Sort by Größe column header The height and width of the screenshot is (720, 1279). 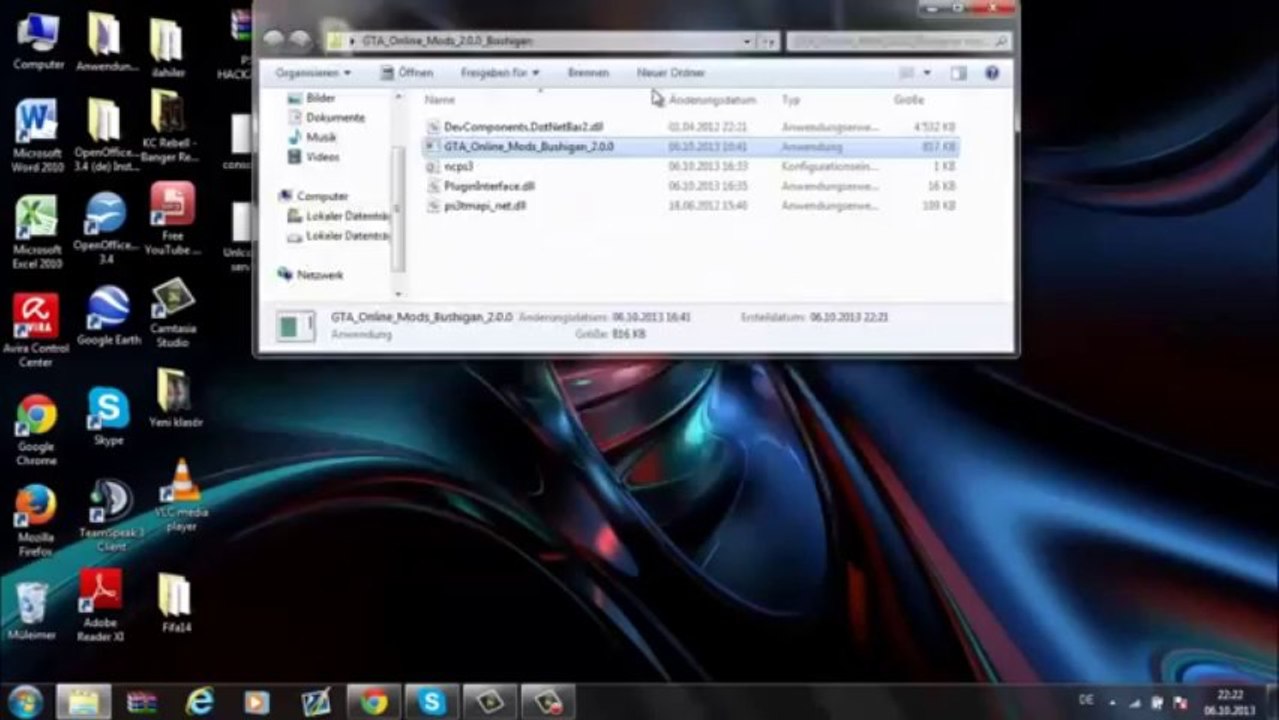908,100
